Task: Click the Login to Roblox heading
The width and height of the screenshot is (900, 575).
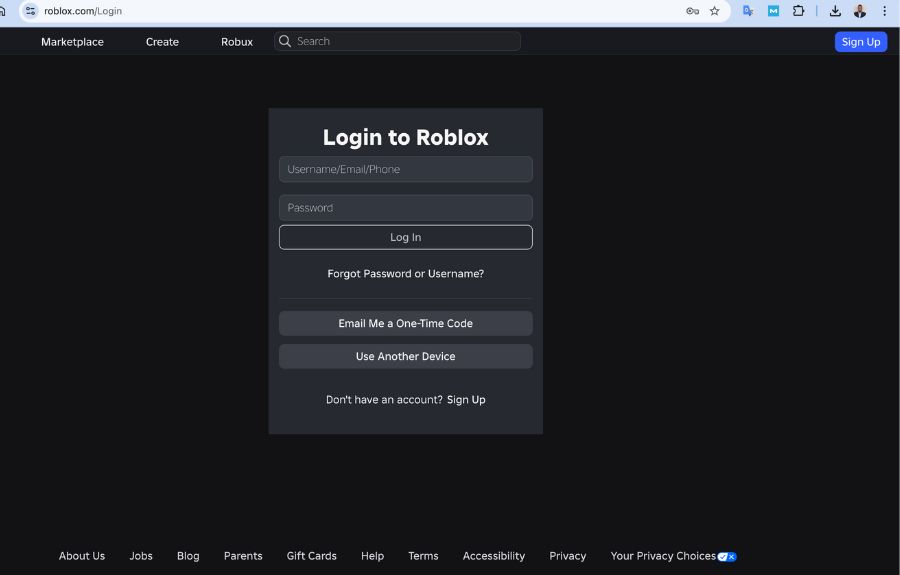Action: point(405,138)
